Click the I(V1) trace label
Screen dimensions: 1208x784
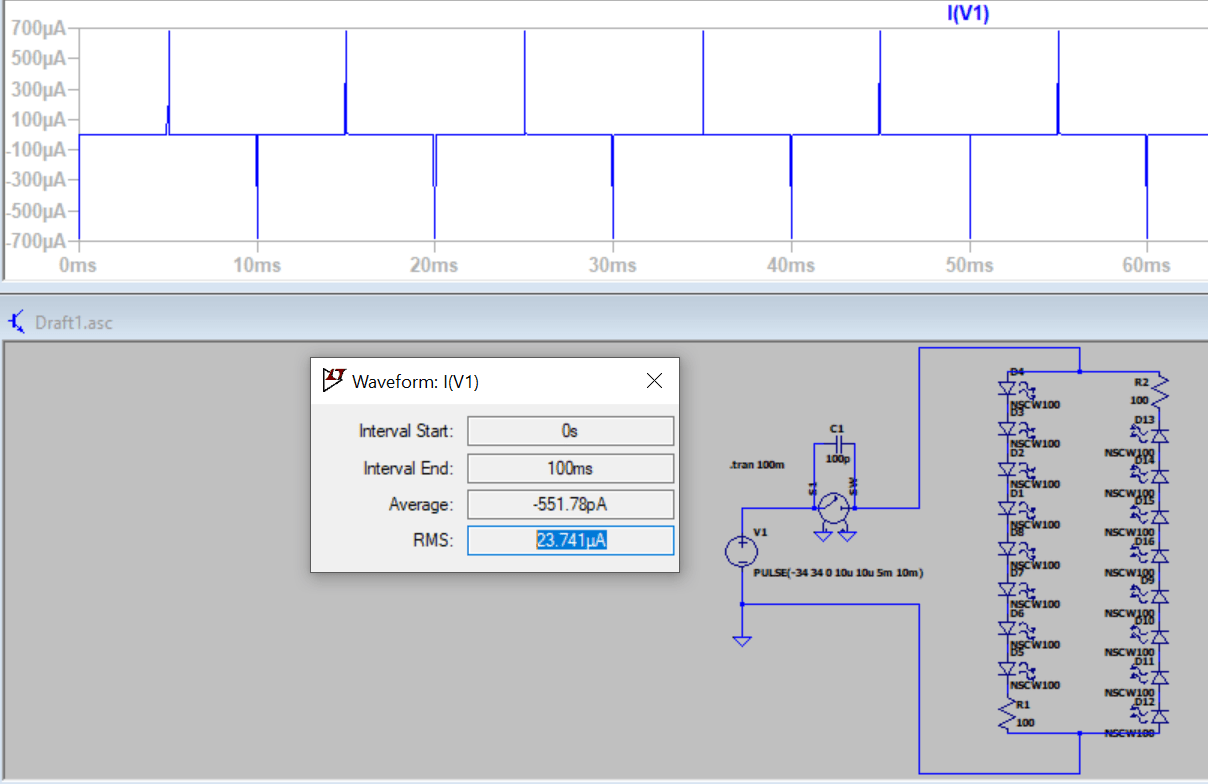[966, 13]
